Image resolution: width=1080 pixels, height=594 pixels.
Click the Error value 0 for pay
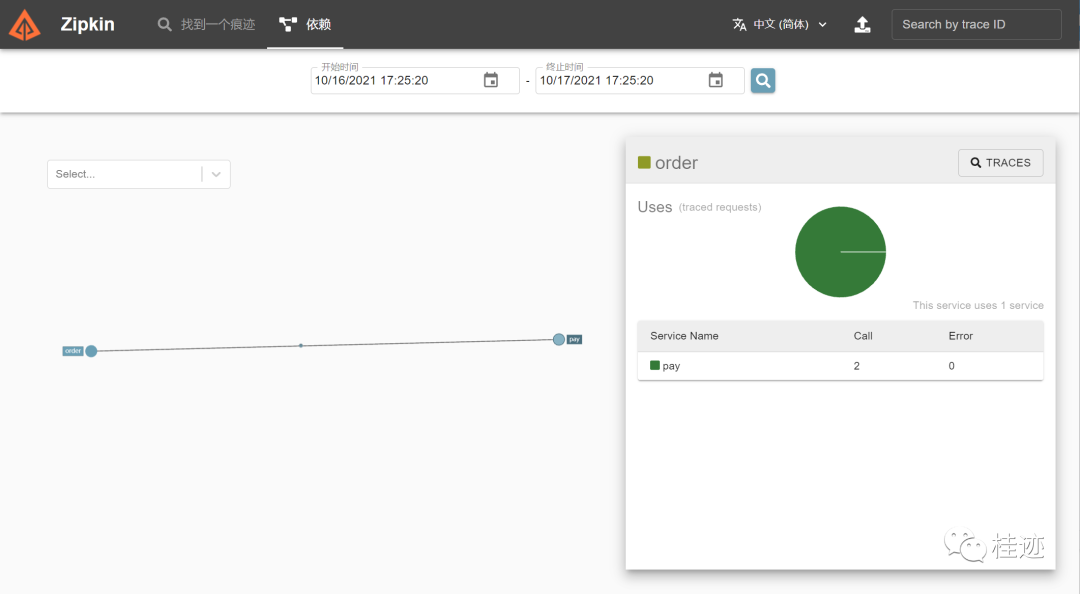951,366
